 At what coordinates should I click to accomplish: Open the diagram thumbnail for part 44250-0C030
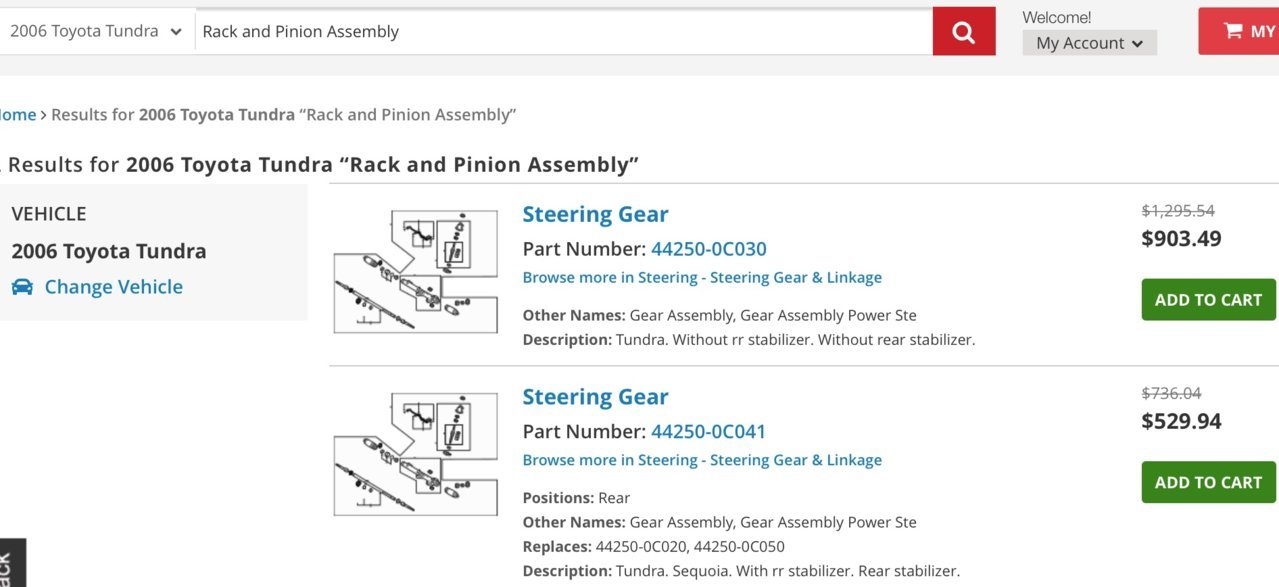tap(415, 271)
